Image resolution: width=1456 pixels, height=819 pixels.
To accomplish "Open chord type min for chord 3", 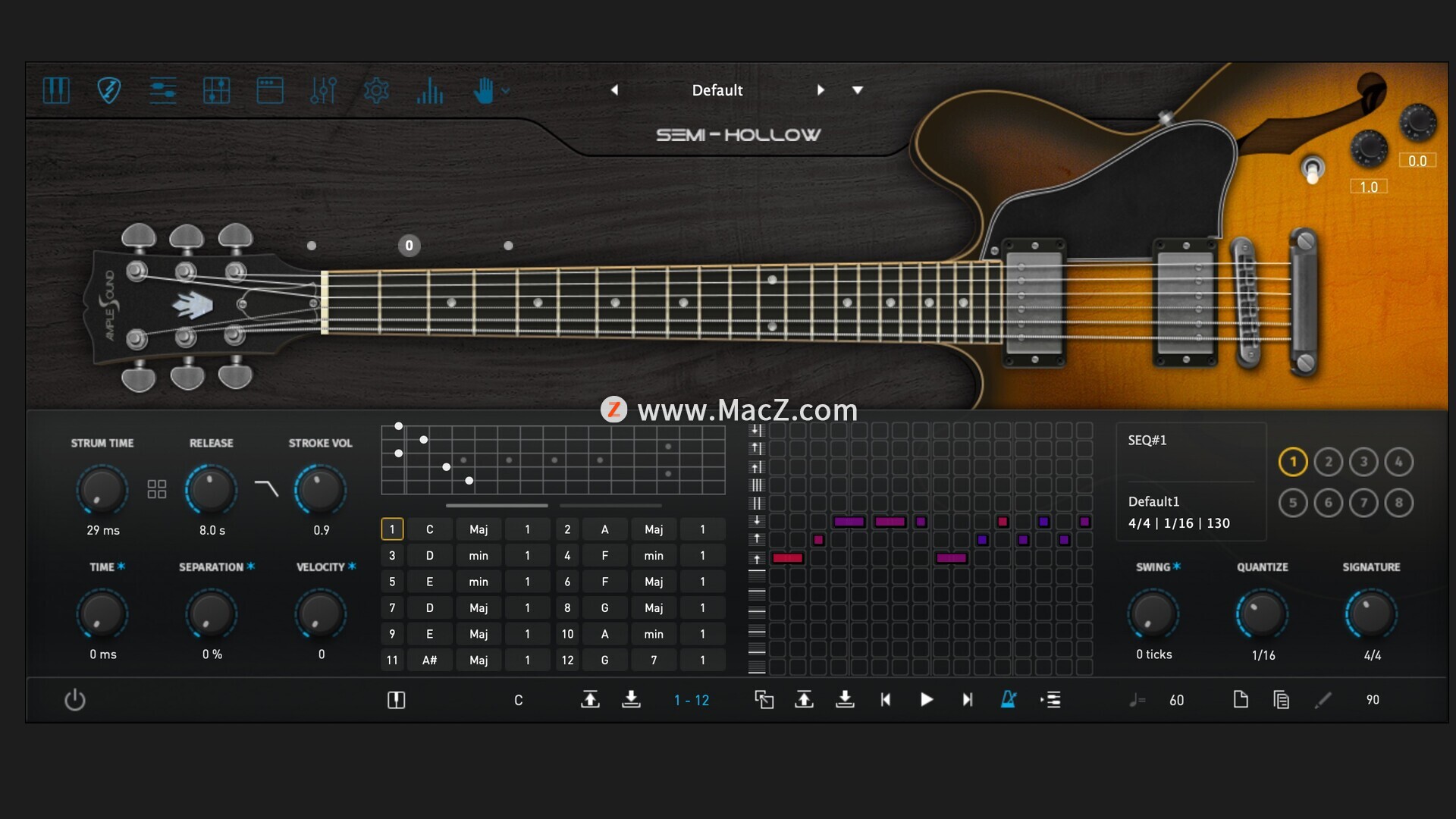I will click(x=479, y=556).
